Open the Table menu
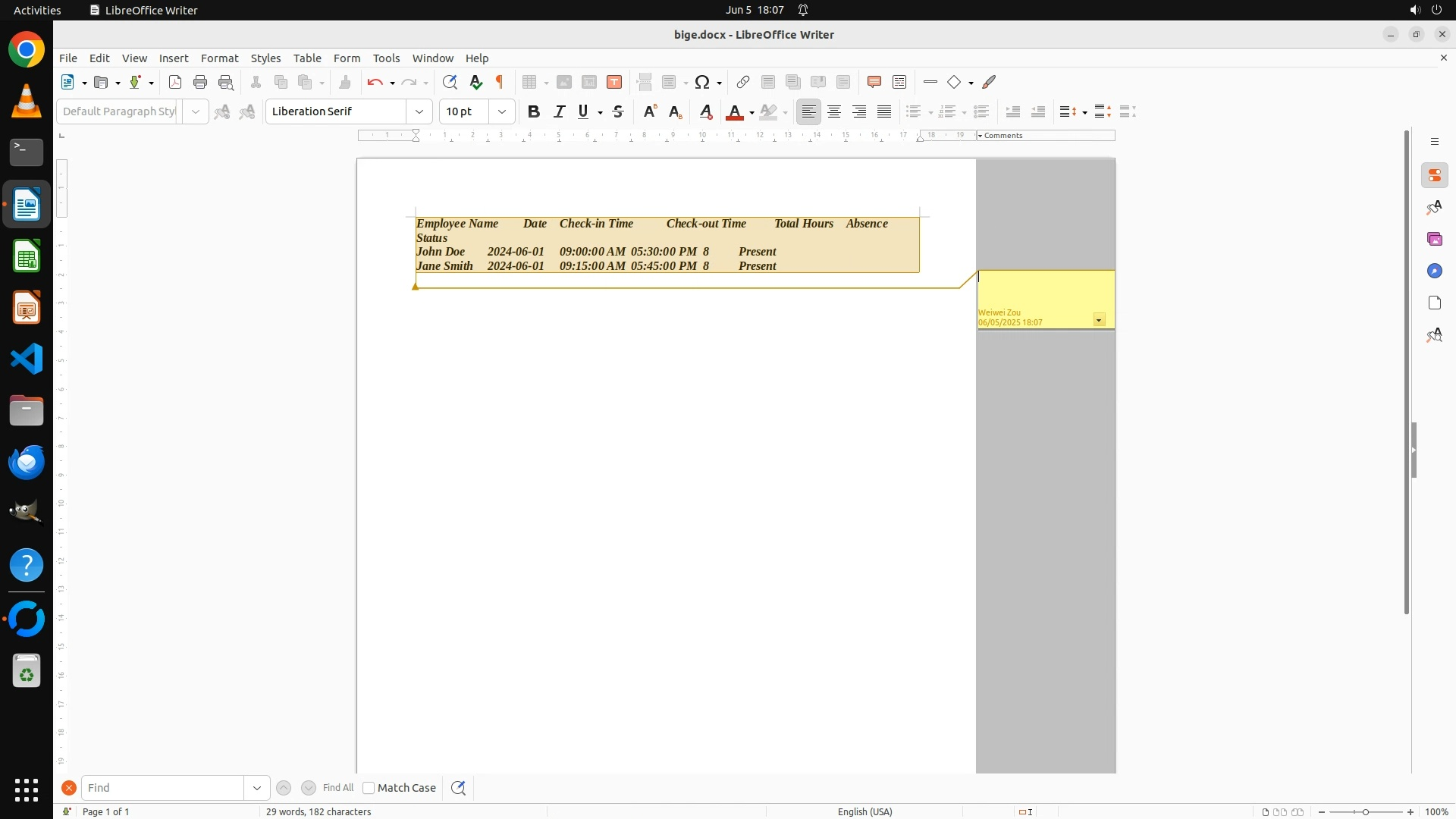1456x819 pixels. pyautogui.click(x=307, y=58)
